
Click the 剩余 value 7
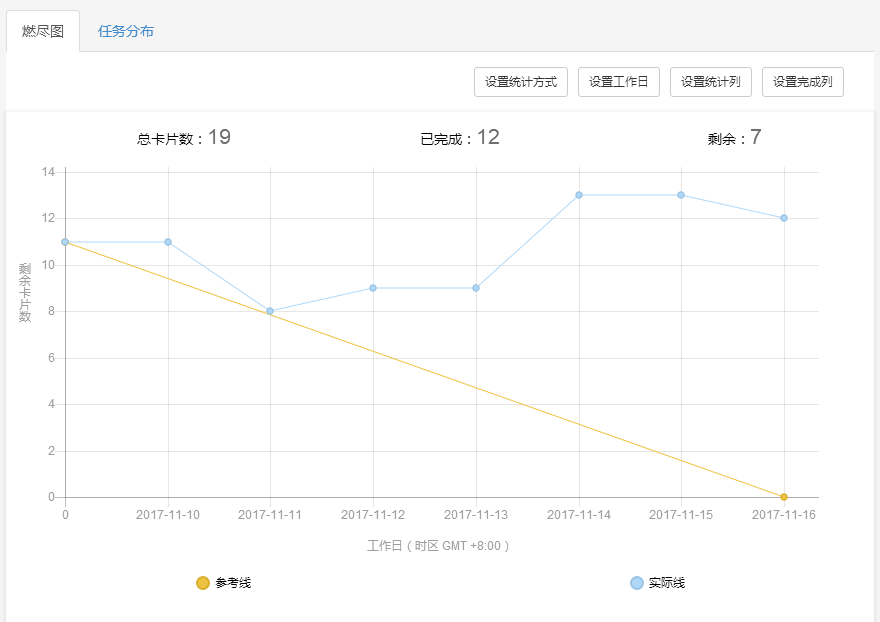tap(756, 137)
